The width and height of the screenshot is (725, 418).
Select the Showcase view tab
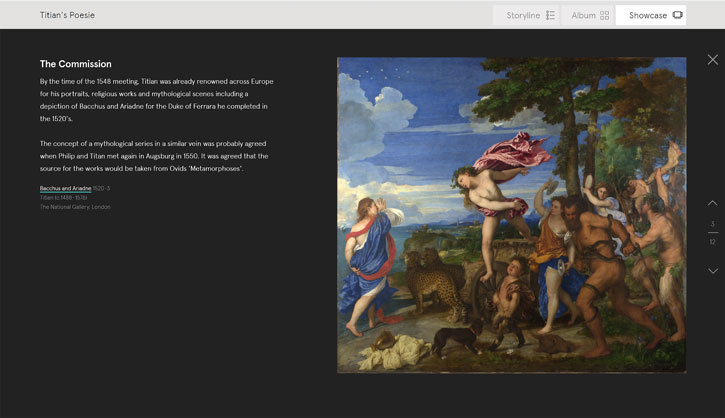[651, 15]
